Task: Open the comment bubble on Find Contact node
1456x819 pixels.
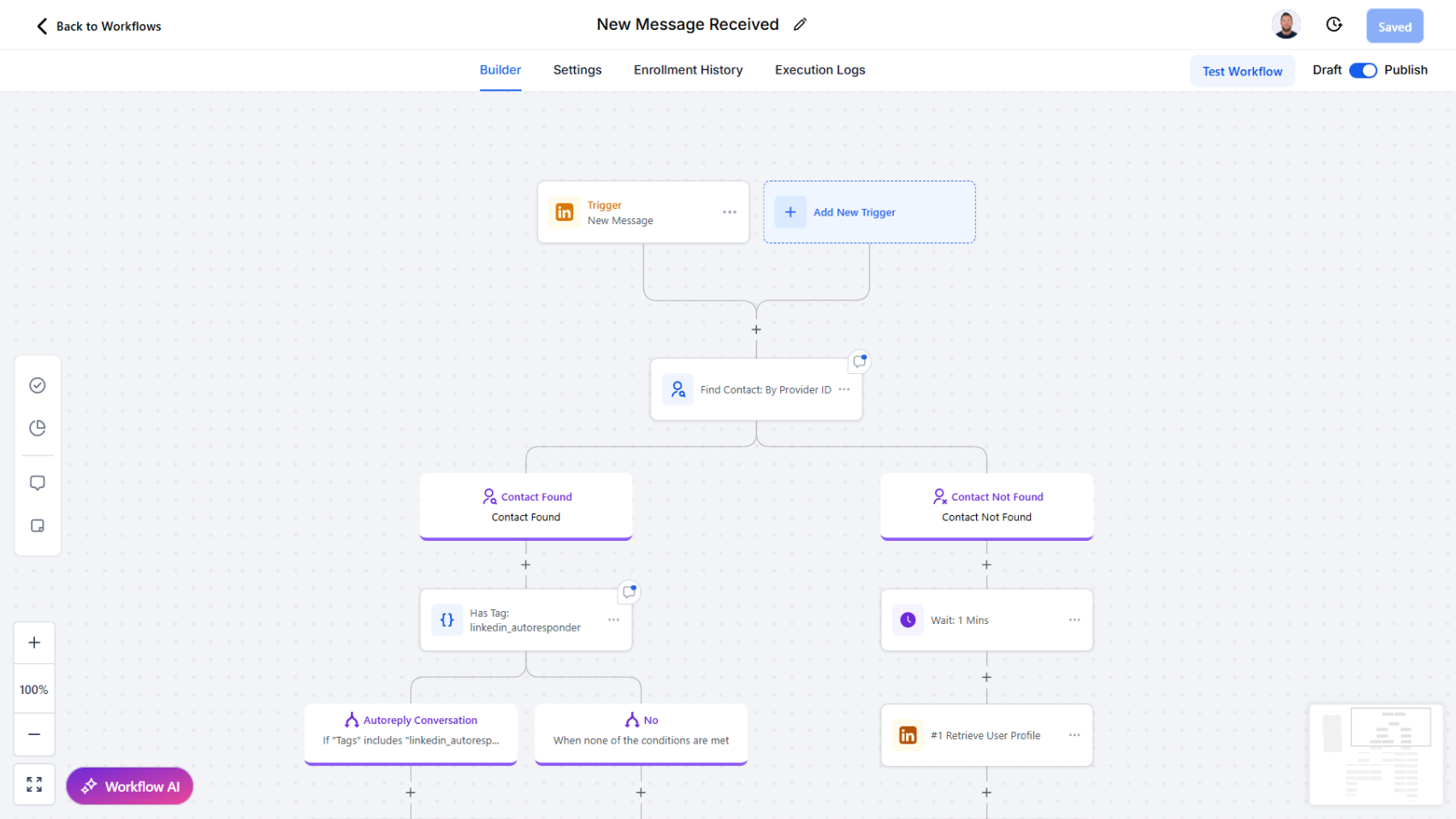Action: pos(859,361)
